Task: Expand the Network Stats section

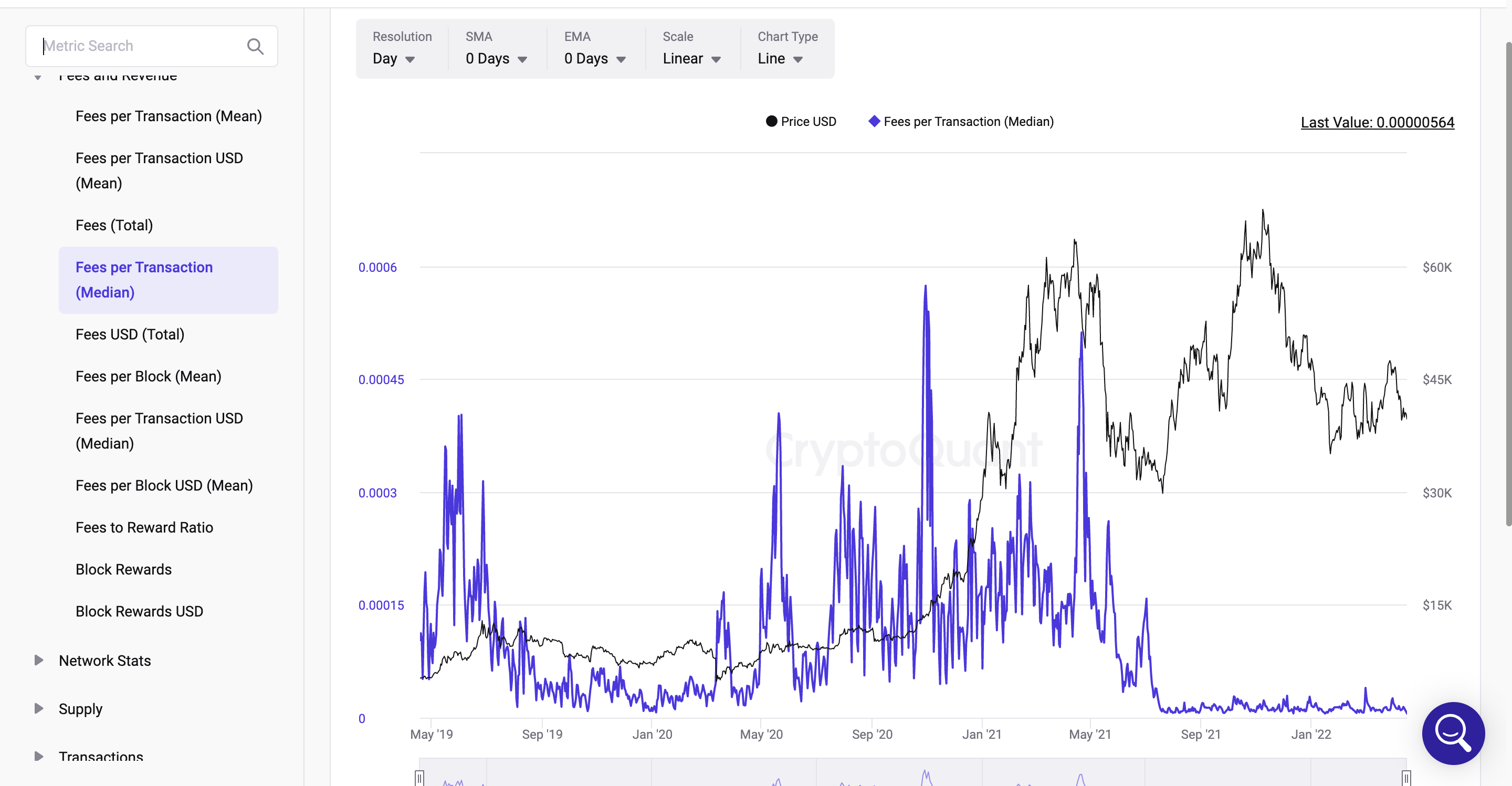Action: (39, 661)
